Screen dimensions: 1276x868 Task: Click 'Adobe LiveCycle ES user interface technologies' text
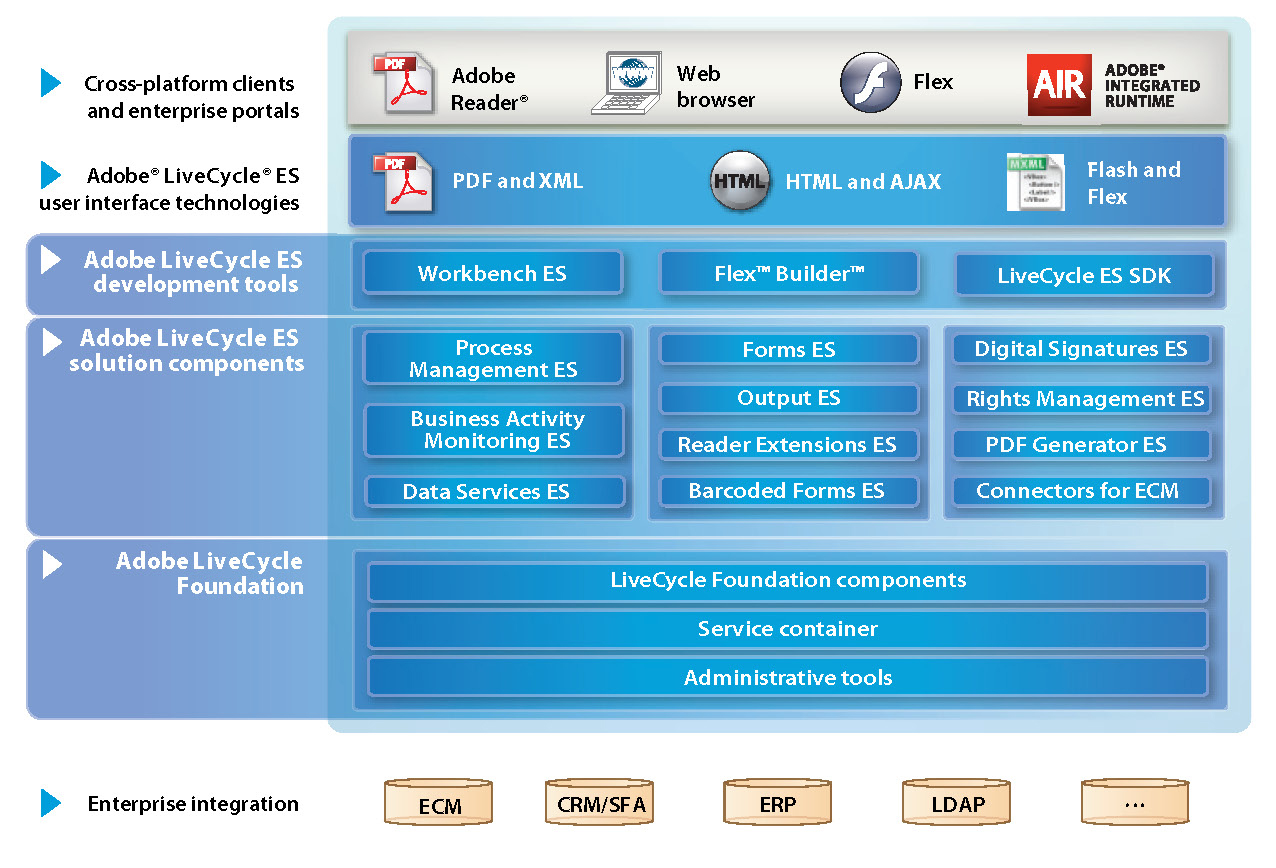[168, 189]
